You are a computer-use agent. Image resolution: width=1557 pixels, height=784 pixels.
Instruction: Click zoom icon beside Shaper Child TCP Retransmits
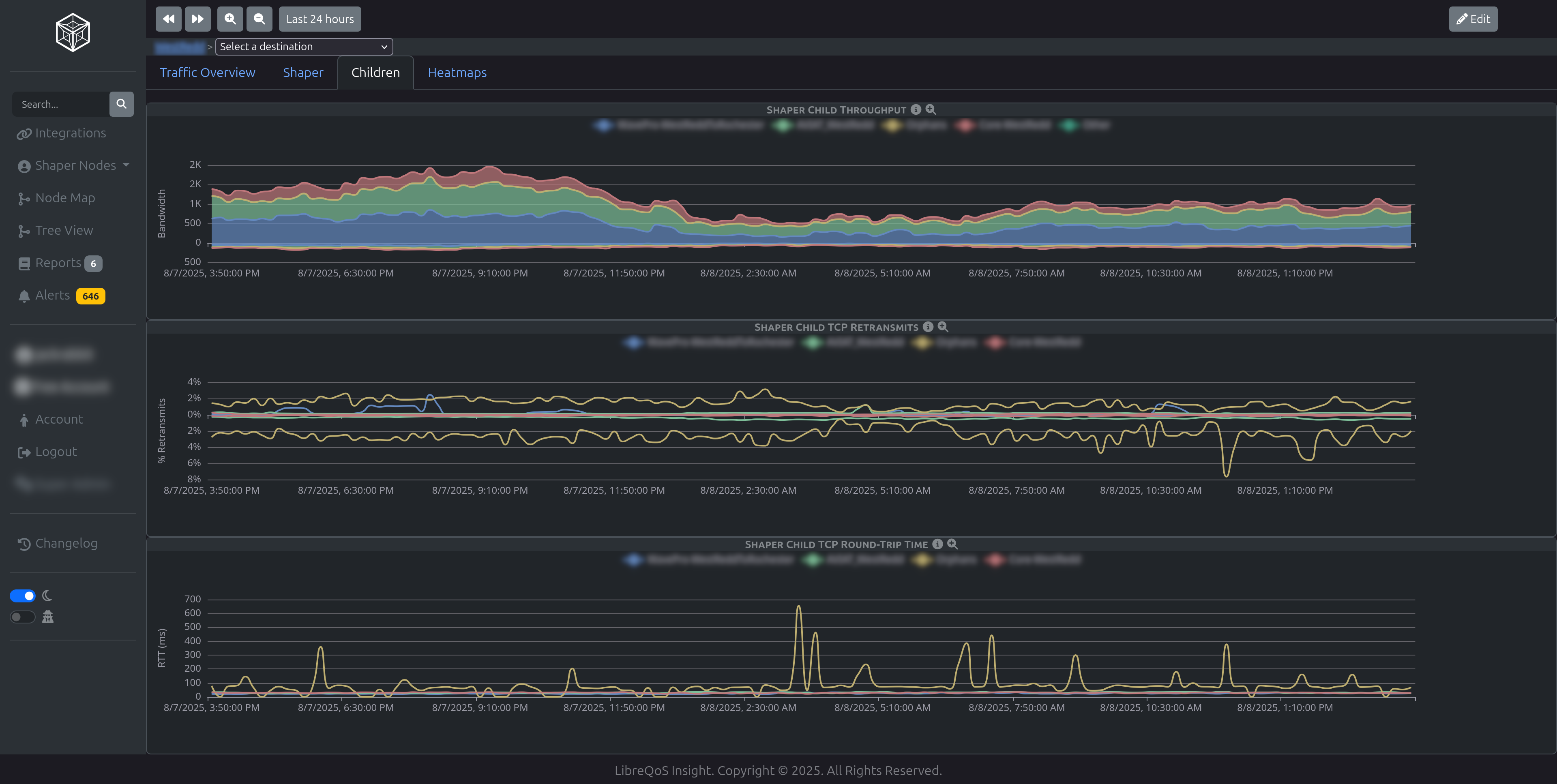[x=943, y=327]
